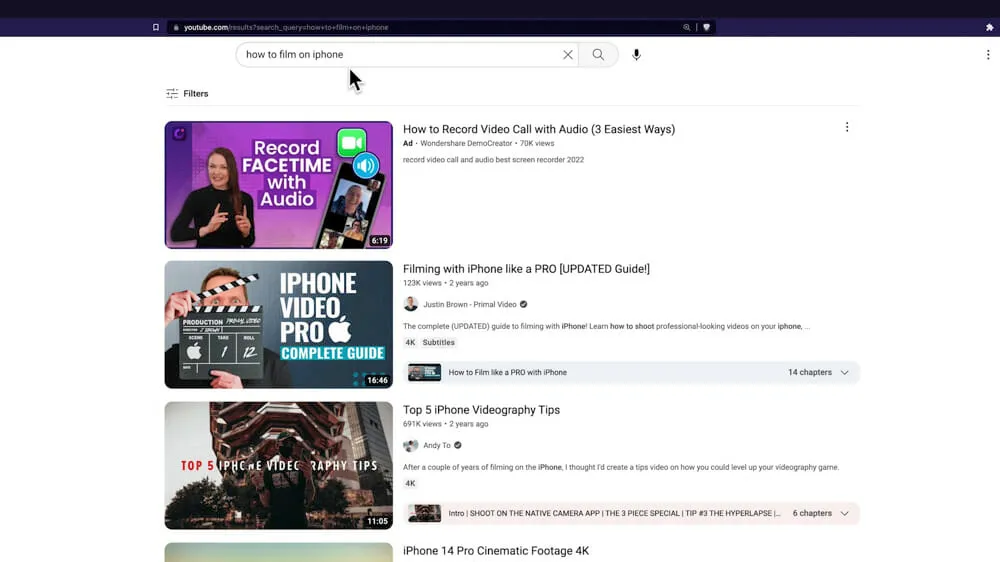
Task: Open the Filters options
Action: pyautogui.click(x=187, y=94)
